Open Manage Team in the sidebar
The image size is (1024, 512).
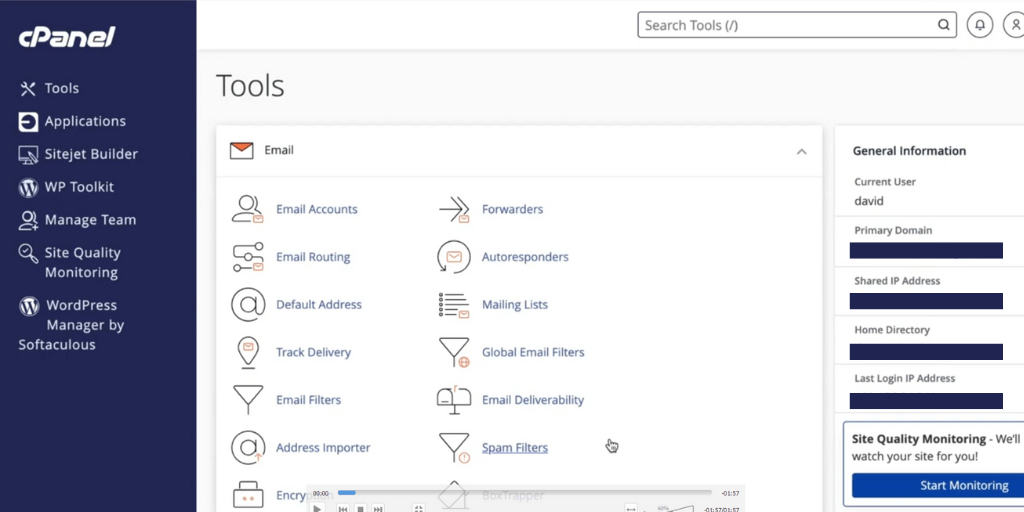(90, 220)
